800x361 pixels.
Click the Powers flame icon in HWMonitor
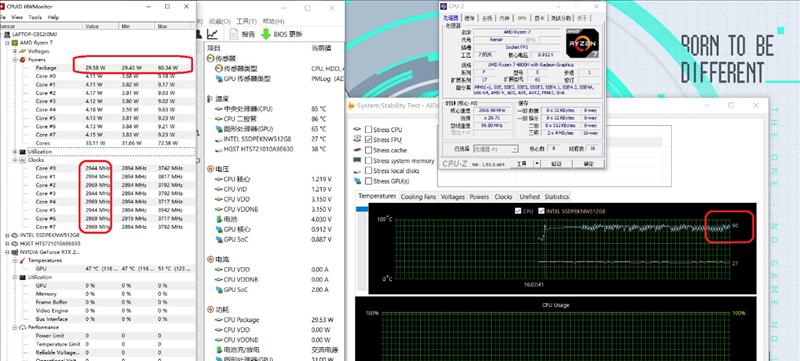tap(22, 59)
